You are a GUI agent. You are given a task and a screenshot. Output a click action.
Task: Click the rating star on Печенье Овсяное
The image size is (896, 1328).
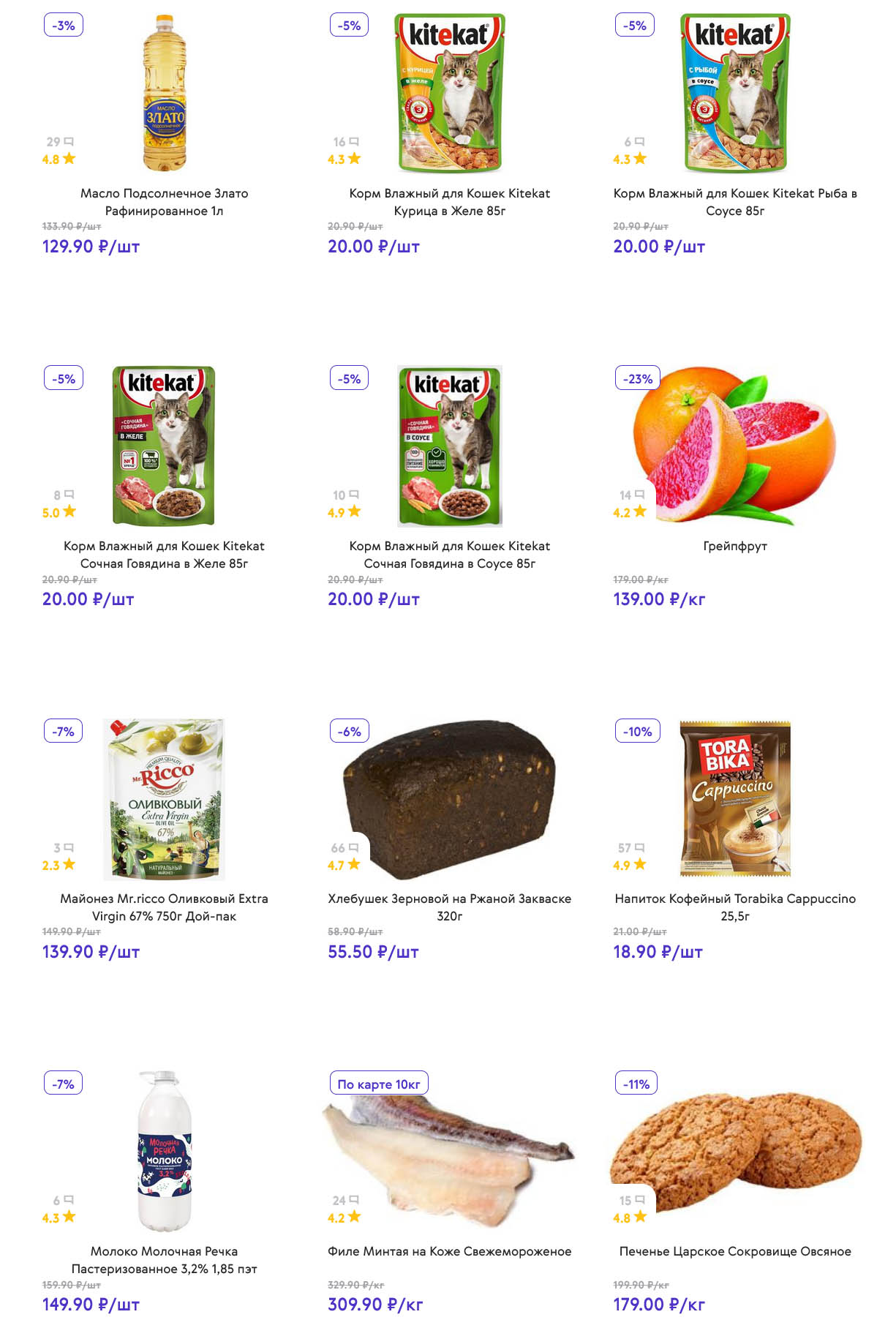coord(640,1217)
